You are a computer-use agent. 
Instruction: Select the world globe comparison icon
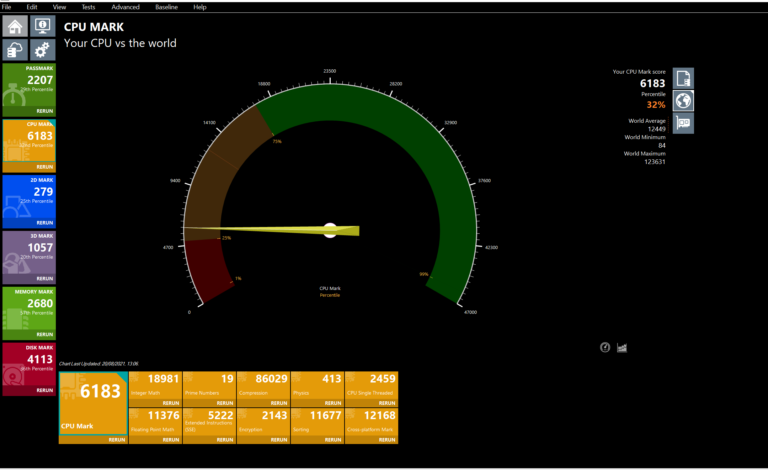[x=683, y=101]
